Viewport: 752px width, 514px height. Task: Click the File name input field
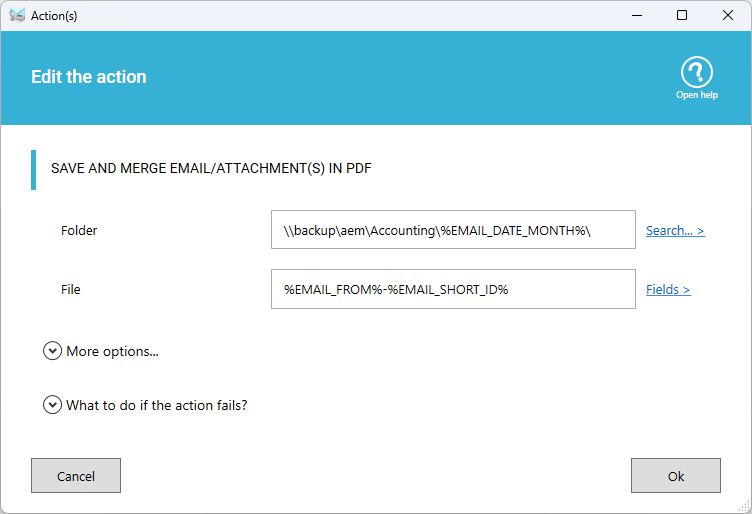pos(453,289)
